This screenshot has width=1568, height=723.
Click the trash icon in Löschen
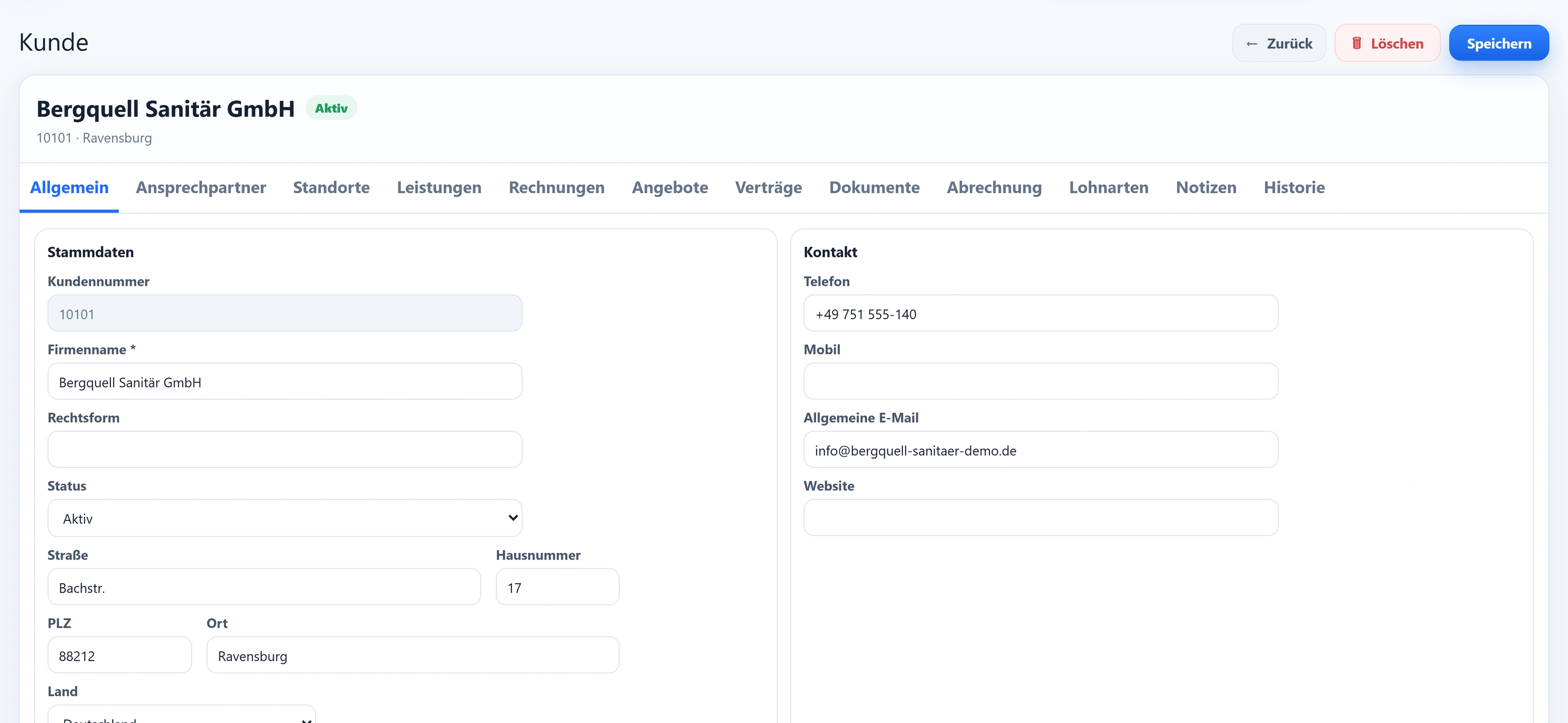click(1357, 43)
